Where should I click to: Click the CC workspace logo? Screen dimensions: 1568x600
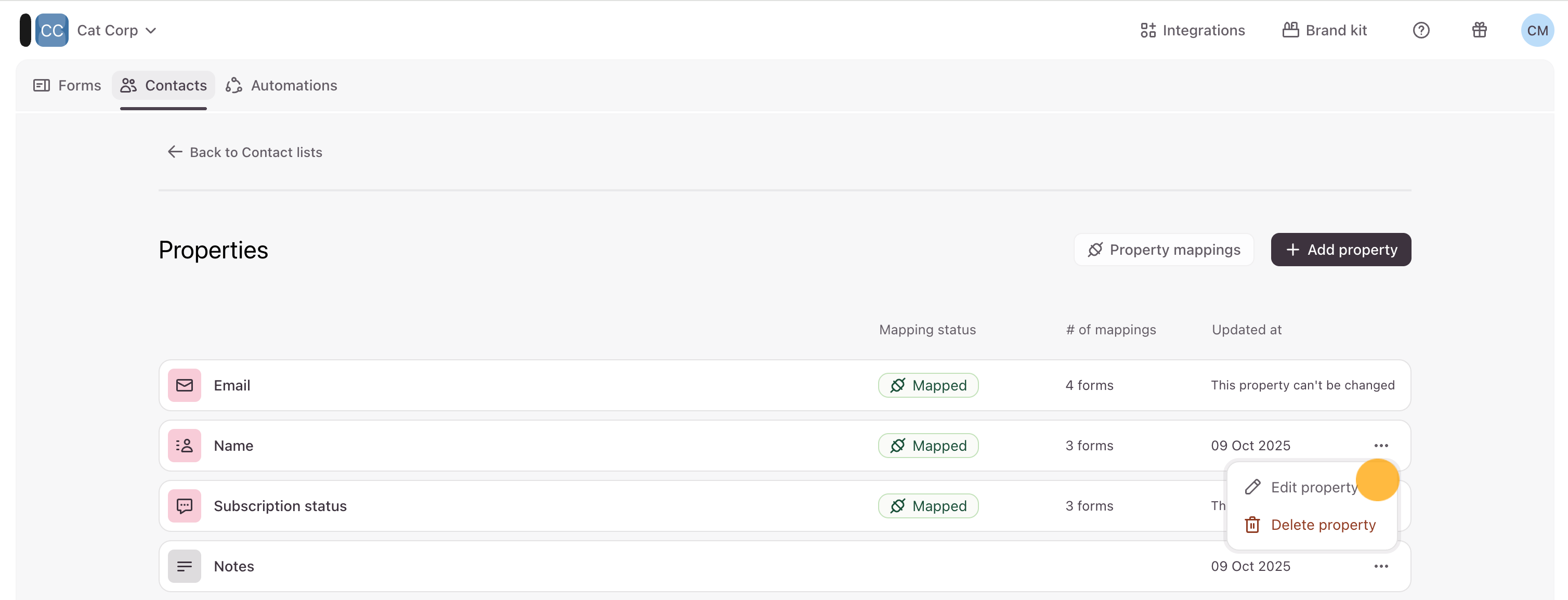coord(52,31)
